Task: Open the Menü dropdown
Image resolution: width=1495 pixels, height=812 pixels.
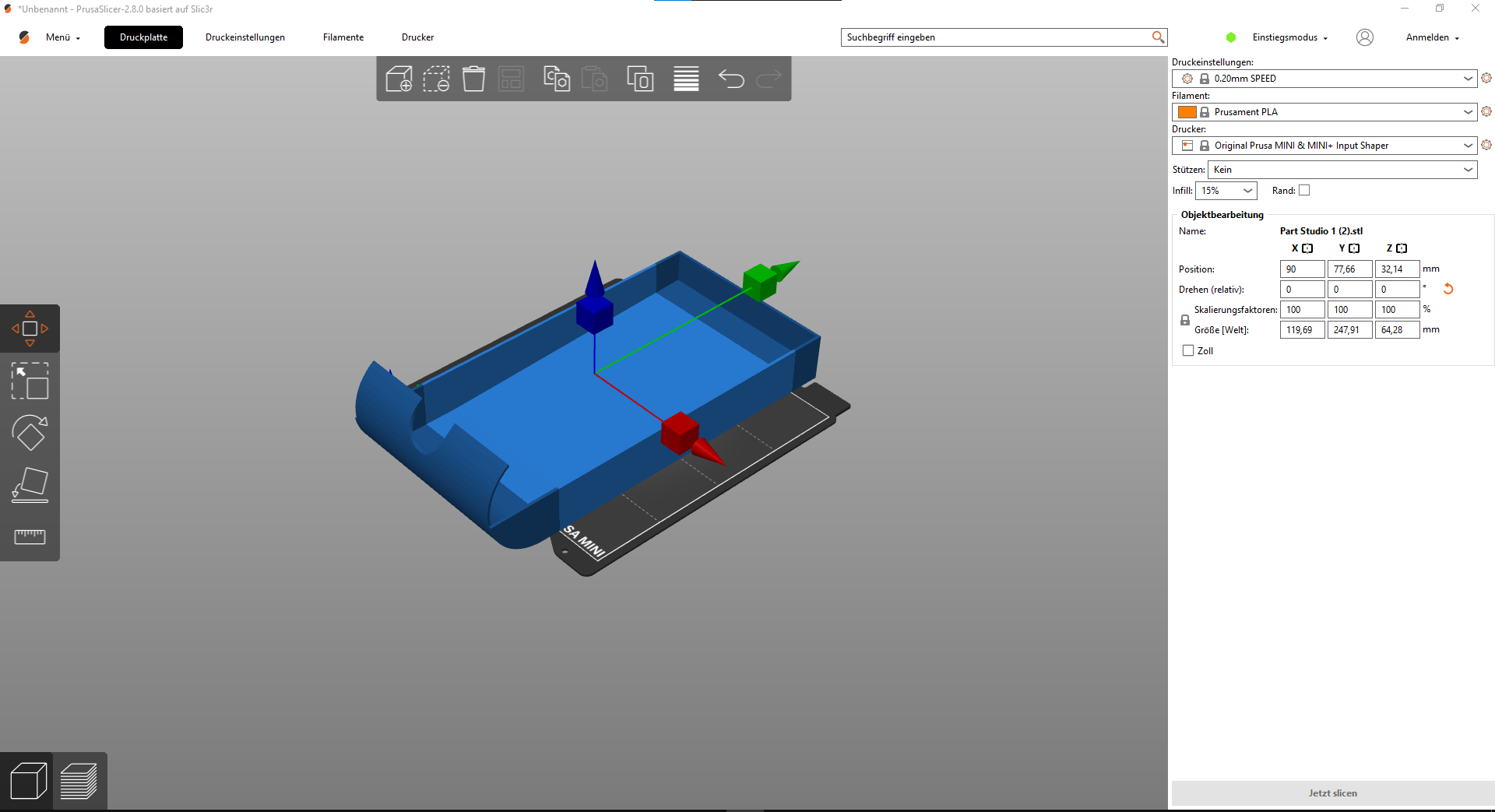Action: (x=63, y=37)
